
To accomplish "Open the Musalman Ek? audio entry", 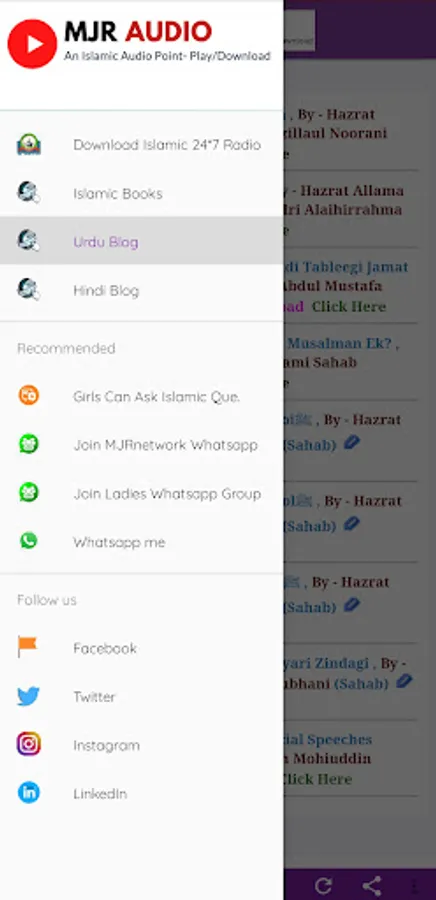I will point(351,362).
